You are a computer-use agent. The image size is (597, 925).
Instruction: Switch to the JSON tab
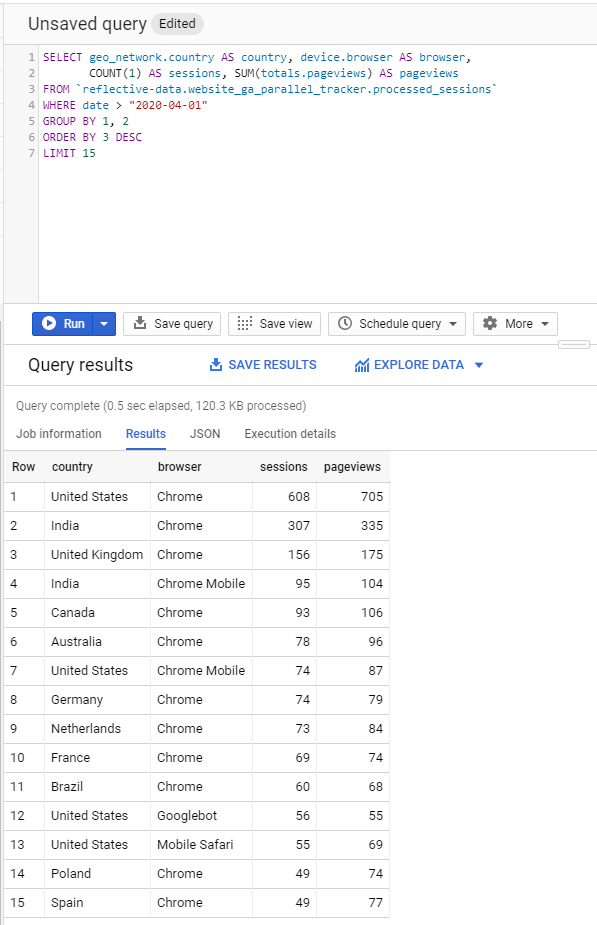click(205, 434)
